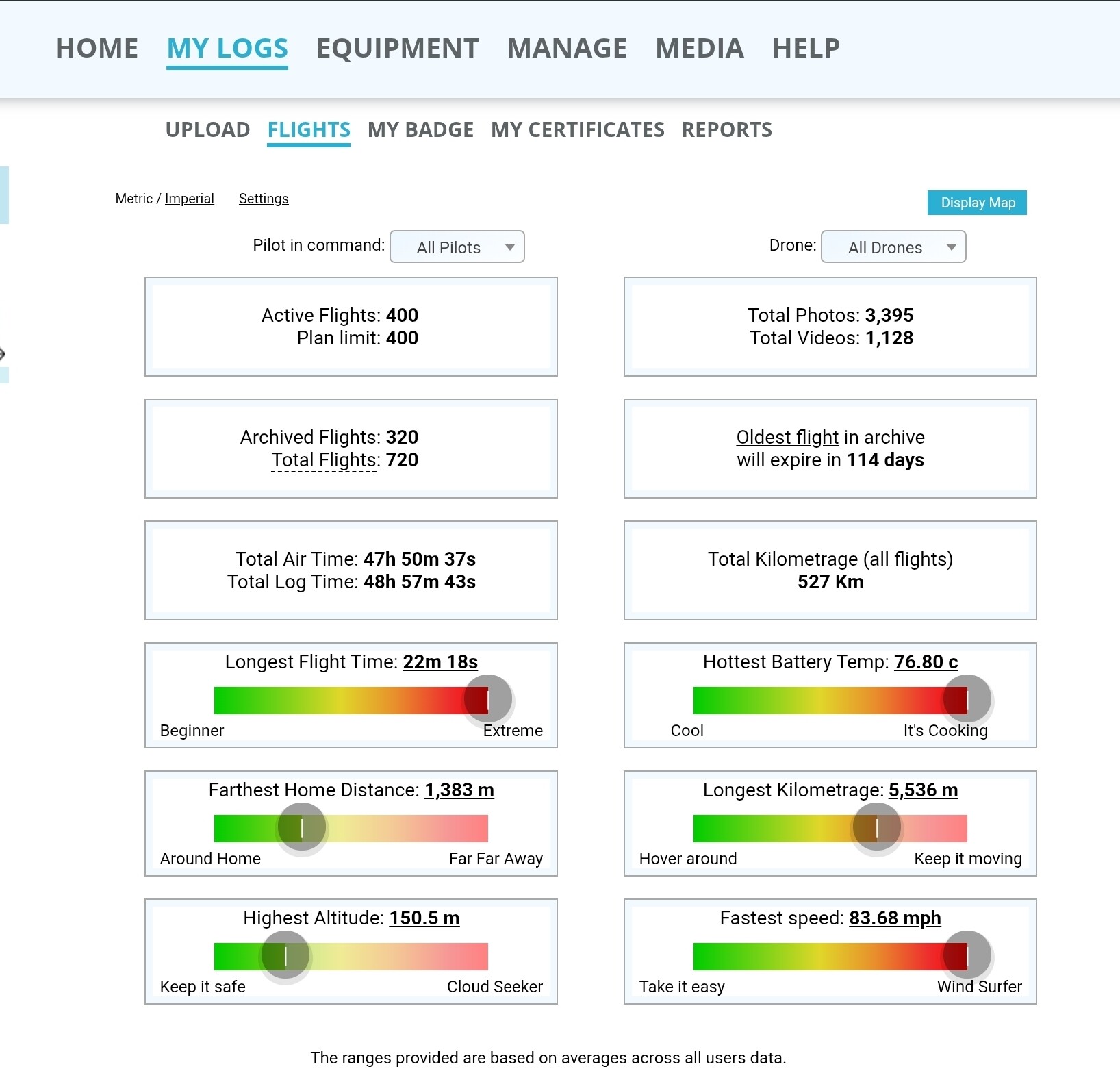Image resolution: width=1120 pixels, height=1071 pixels.
Task: Open the Settings link
Action: tap(264, 199)
